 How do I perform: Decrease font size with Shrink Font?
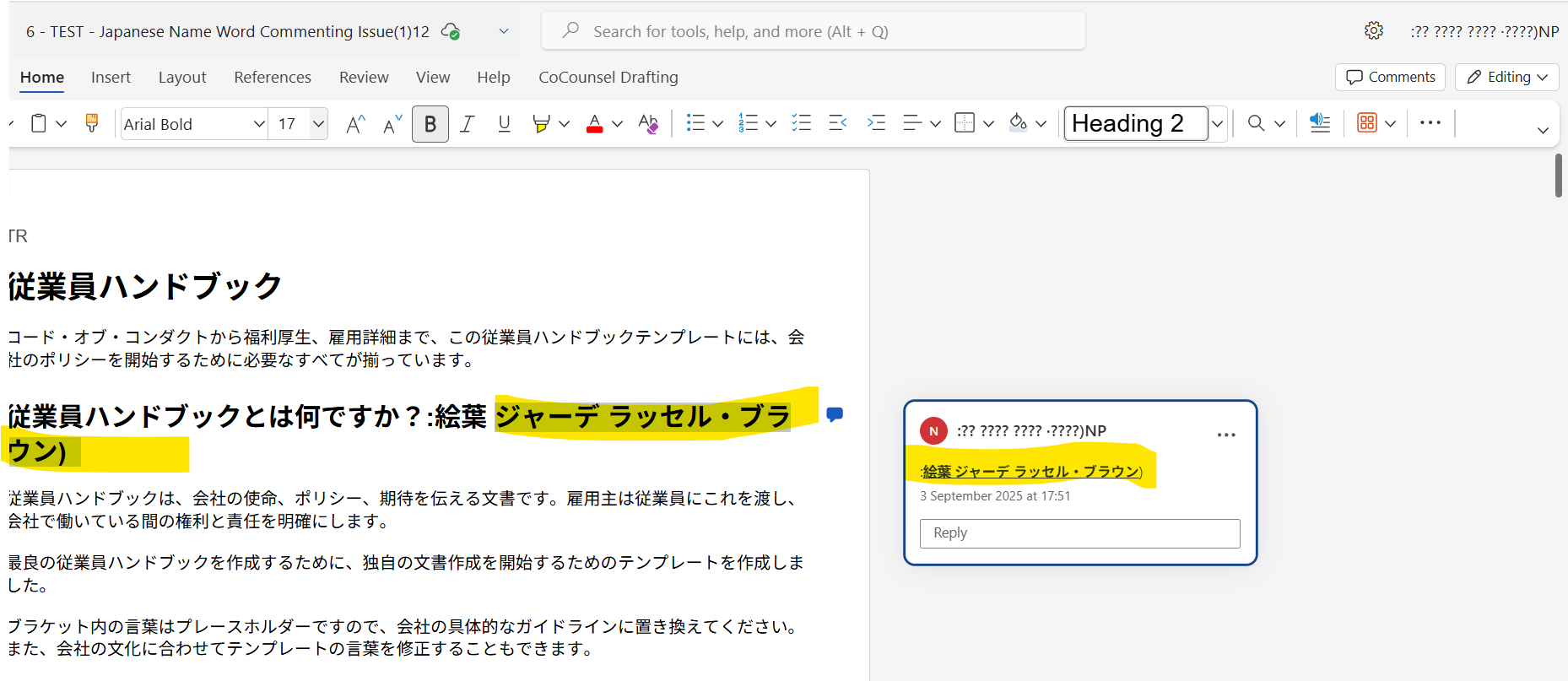click(392, 124)
